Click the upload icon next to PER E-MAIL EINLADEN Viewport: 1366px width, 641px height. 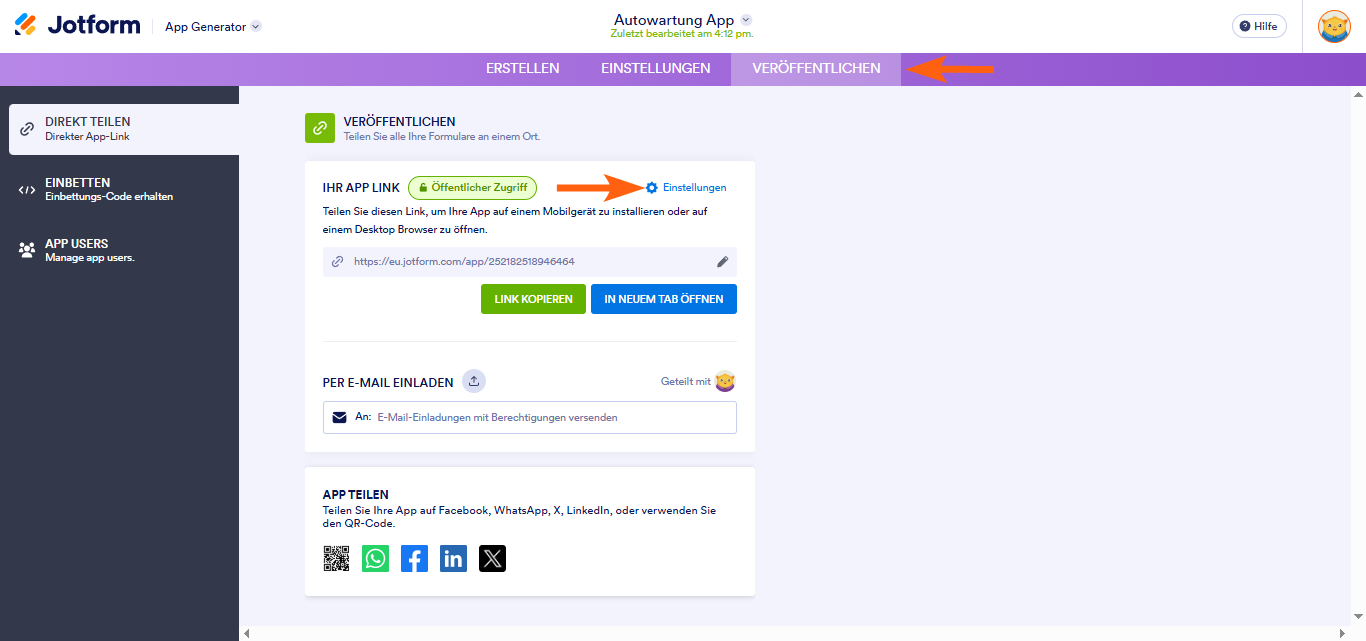click(x=474, y=381)
